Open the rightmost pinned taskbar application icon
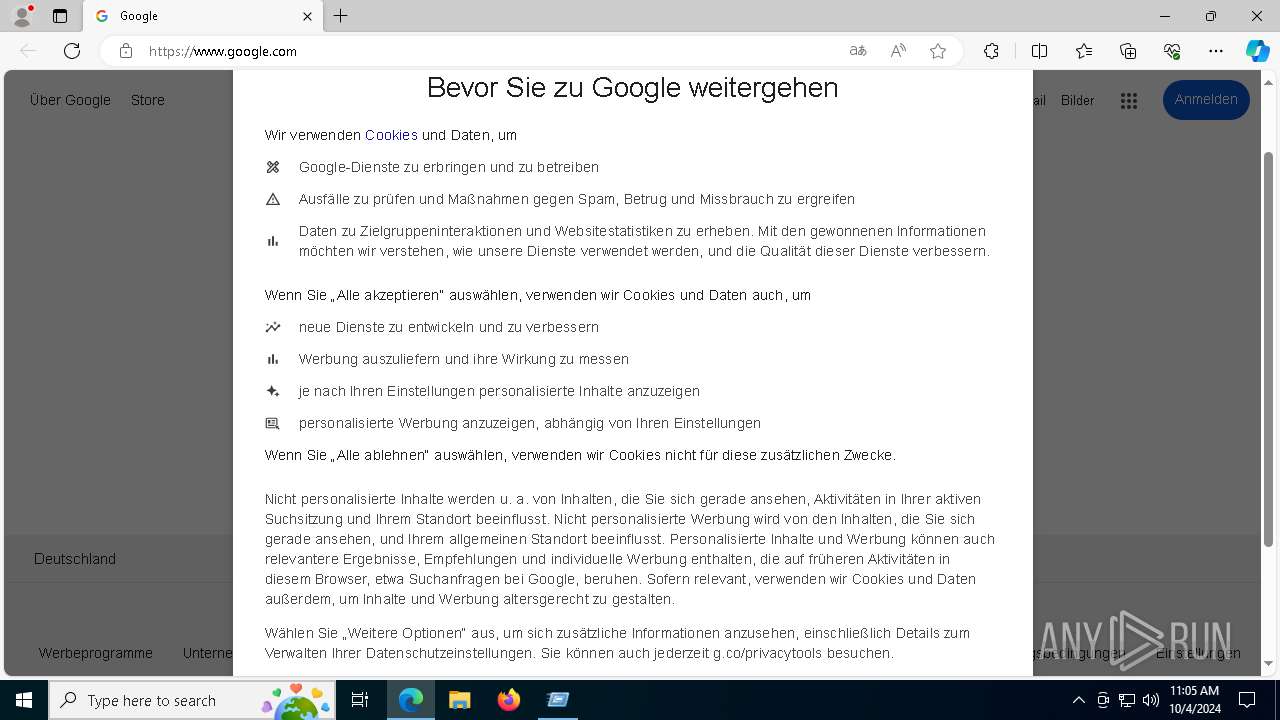This screenshot has height=720, width=1280. point(558,700)
